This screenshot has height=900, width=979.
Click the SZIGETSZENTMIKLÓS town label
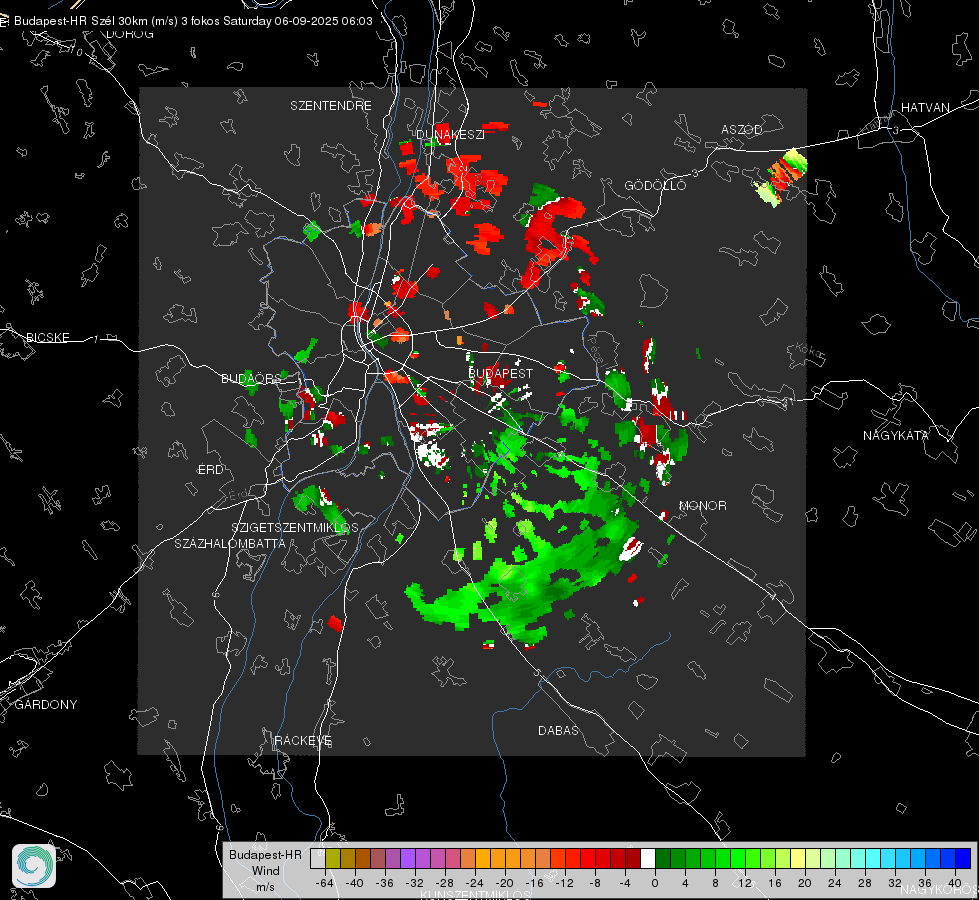(295, 527)
